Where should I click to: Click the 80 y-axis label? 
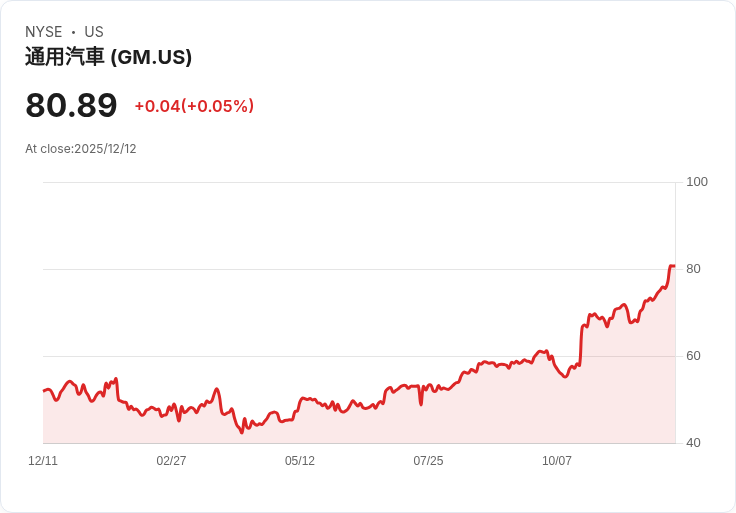click(x=693, y=269)
